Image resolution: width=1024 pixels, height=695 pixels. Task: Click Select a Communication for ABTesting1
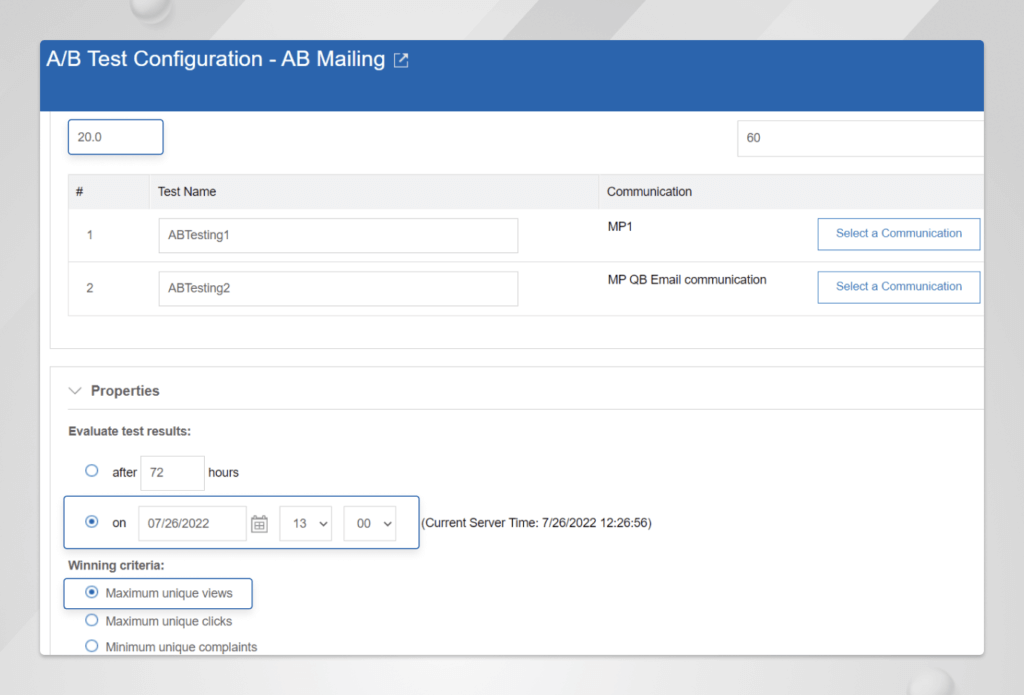point(898,234)
